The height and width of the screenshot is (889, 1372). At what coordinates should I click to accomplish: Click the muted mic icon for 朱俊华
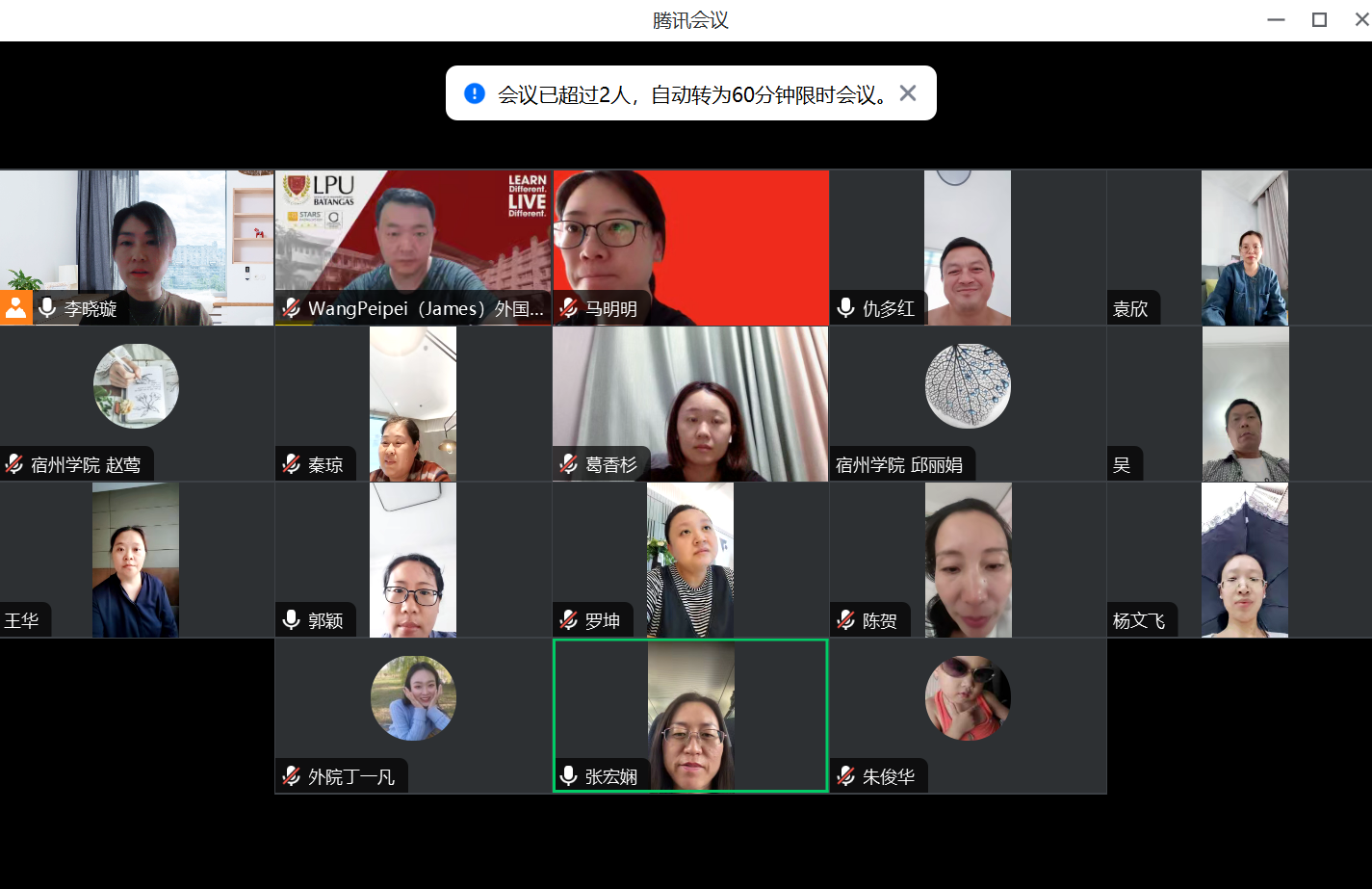pos(846,776)
